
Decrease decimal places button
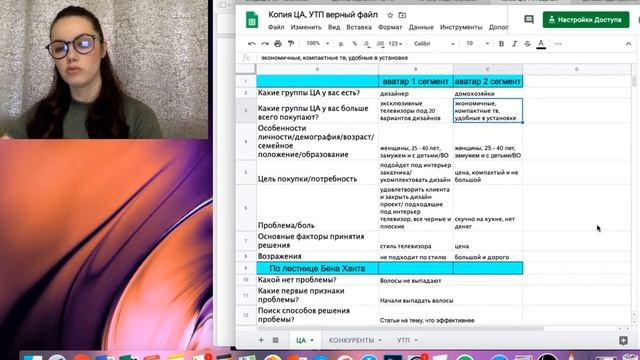[x=367, y=44]
